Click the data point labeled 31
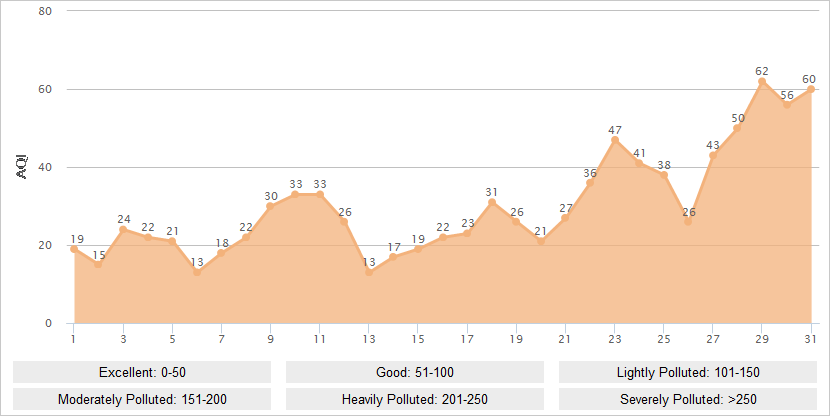Image resolution: width=830 pixels, height=416 pixels. [492, 202]
